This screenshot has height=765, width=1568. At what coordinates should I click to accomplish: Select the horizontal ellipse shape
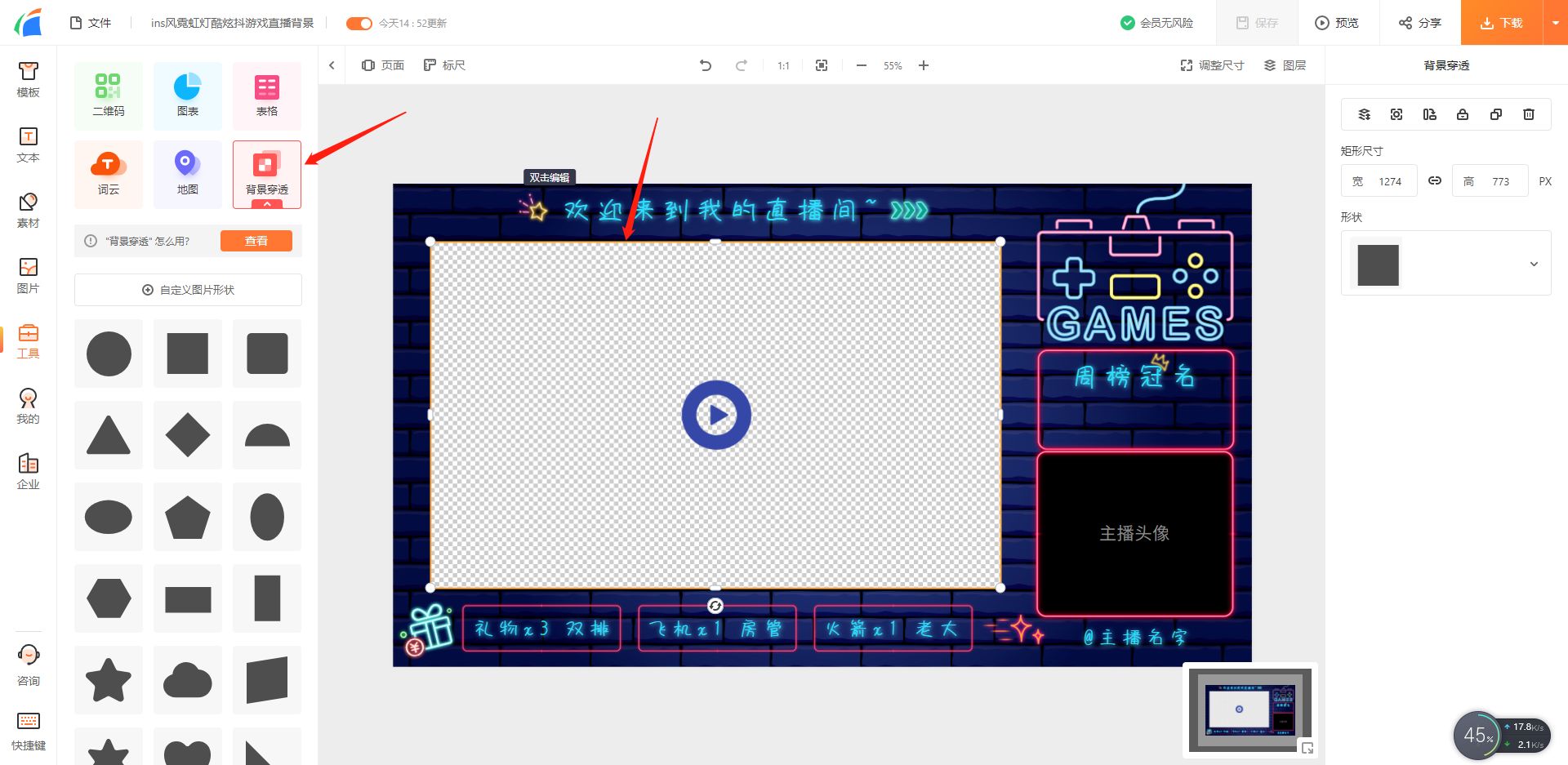[109, 517]
